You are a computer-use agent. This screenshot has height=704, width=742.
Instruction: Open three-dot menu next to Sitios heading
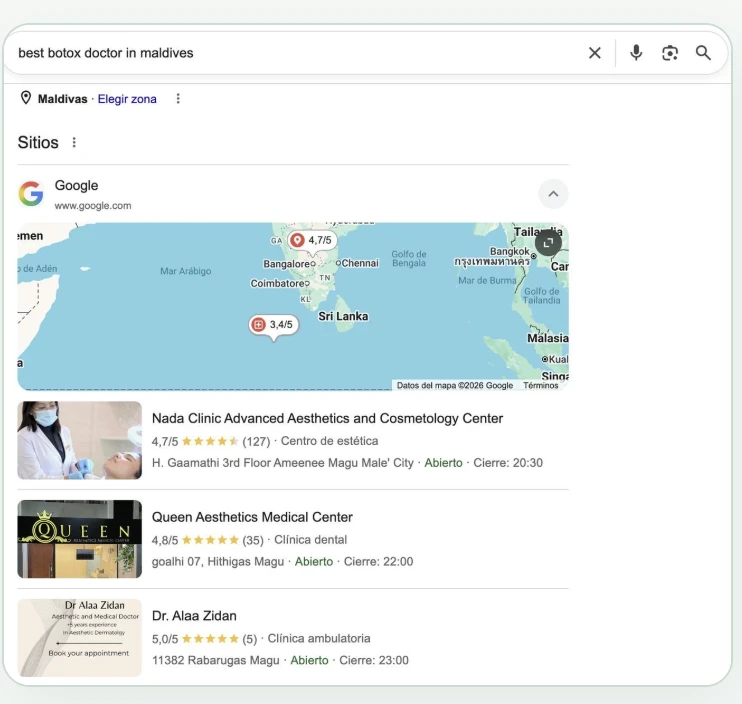[74, 142]
